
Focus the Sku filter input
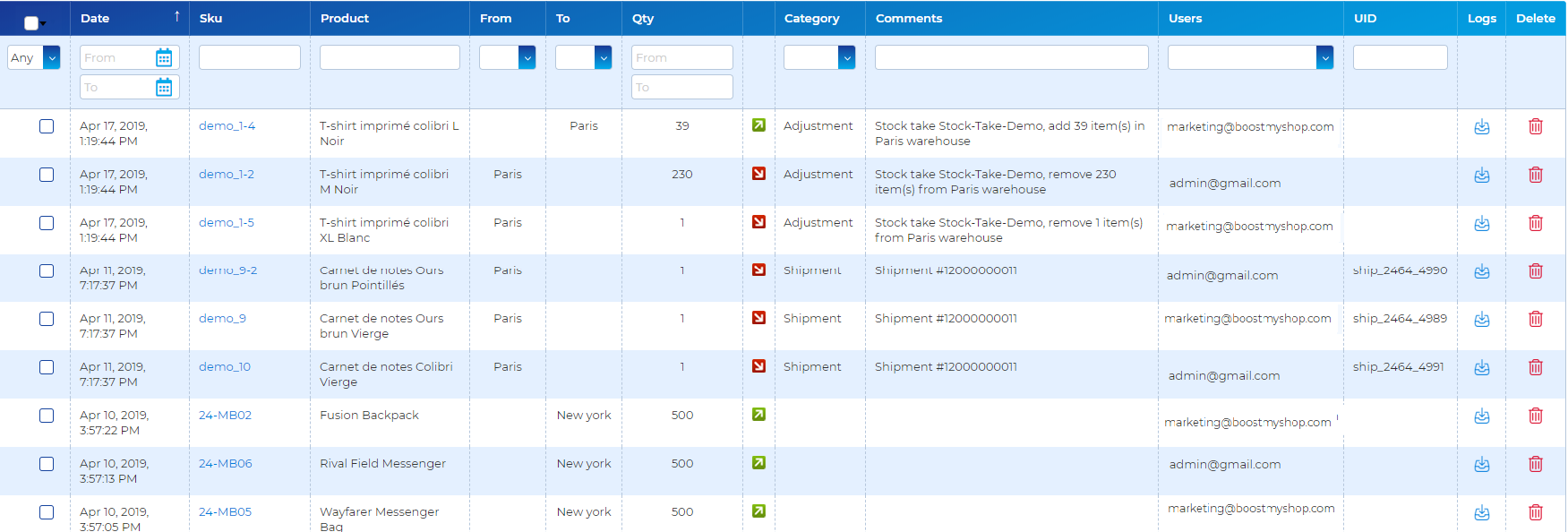click(250, 57)
